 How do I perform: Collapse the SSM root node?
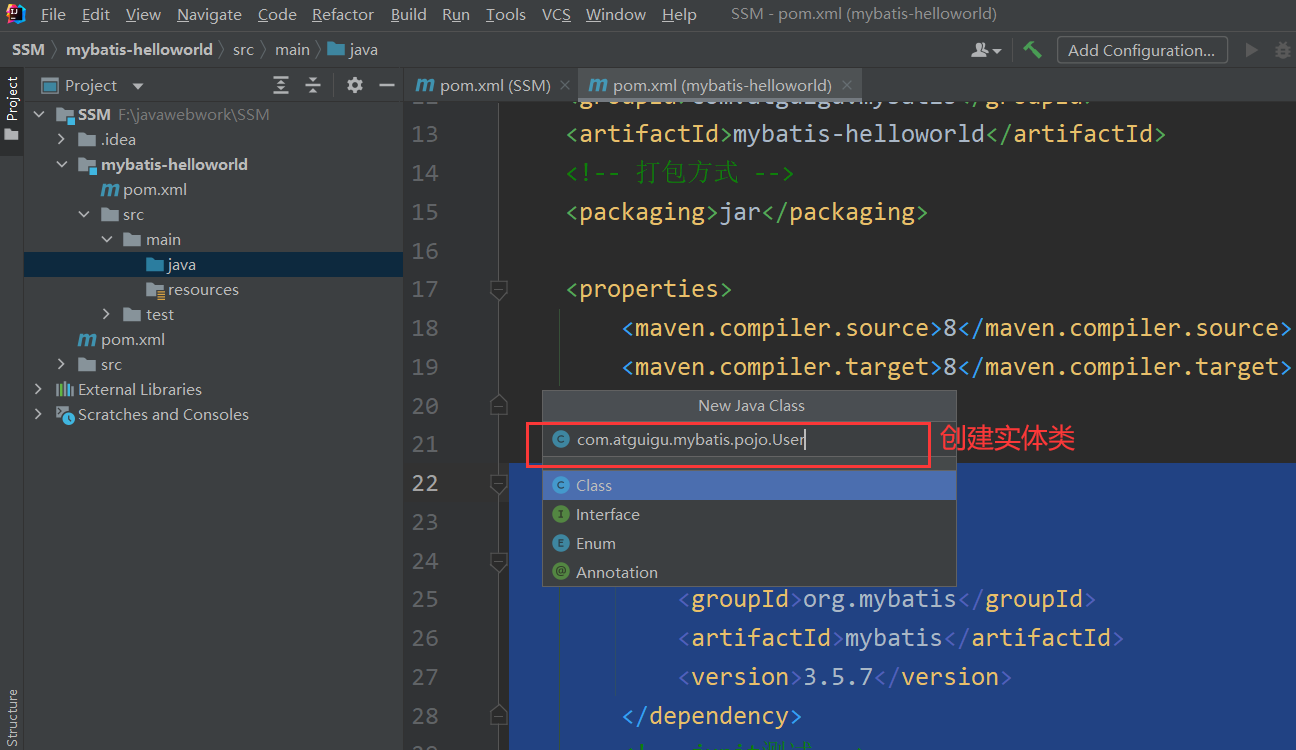40,114
